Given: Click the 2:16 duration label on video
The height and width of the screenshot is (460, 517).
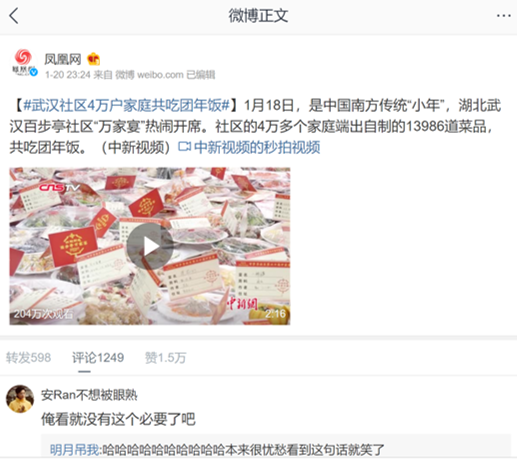Looking at the screenshot, I should 275,314.
